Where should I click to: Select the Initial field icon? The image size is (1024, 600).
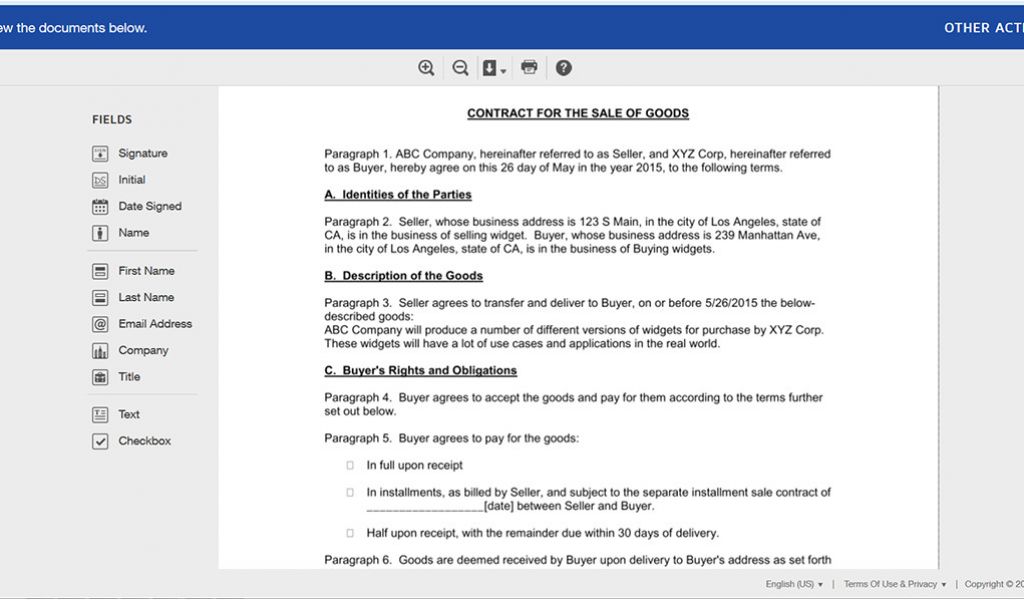[100, 180]
